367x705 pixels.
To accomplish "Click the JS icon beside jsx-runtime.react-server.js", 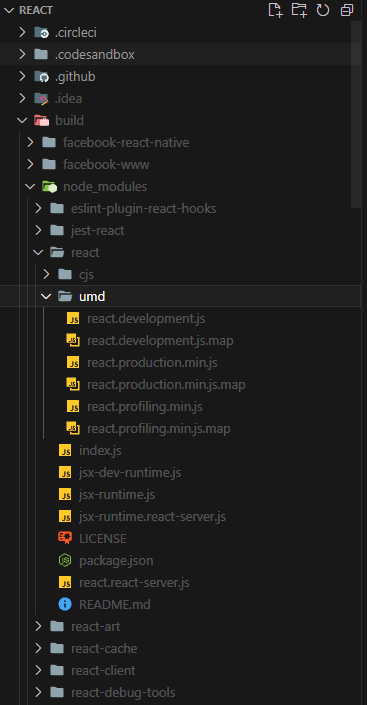I will pos(65,517).
